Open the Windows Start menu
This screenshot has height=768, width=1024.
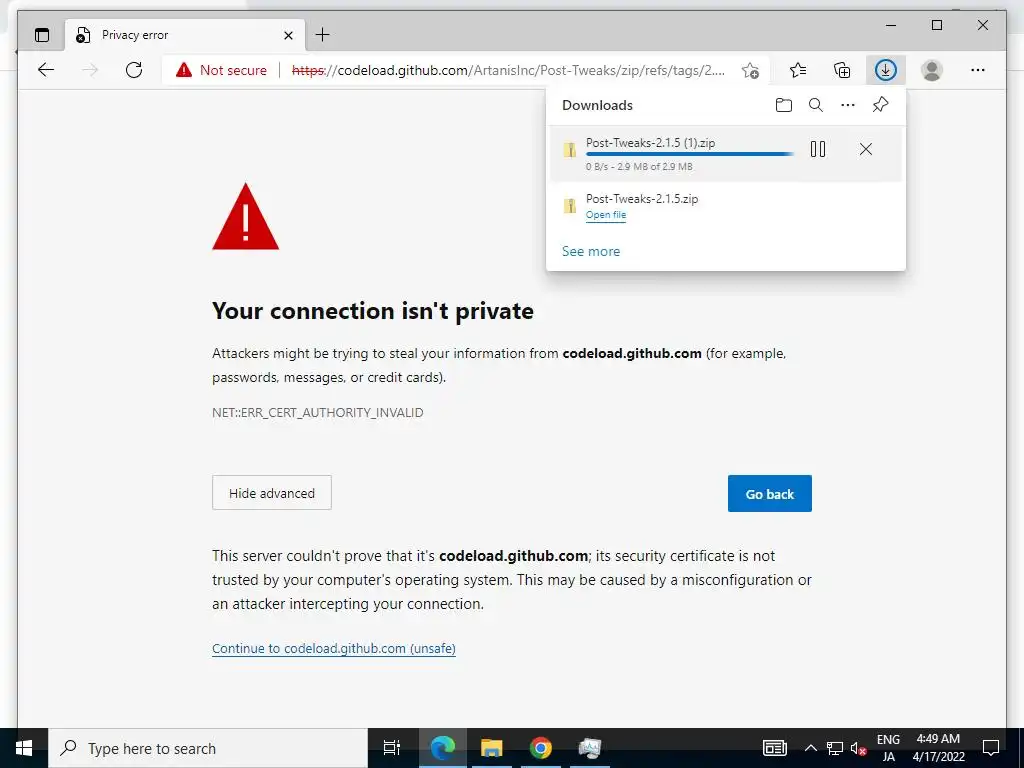[24, 748]
